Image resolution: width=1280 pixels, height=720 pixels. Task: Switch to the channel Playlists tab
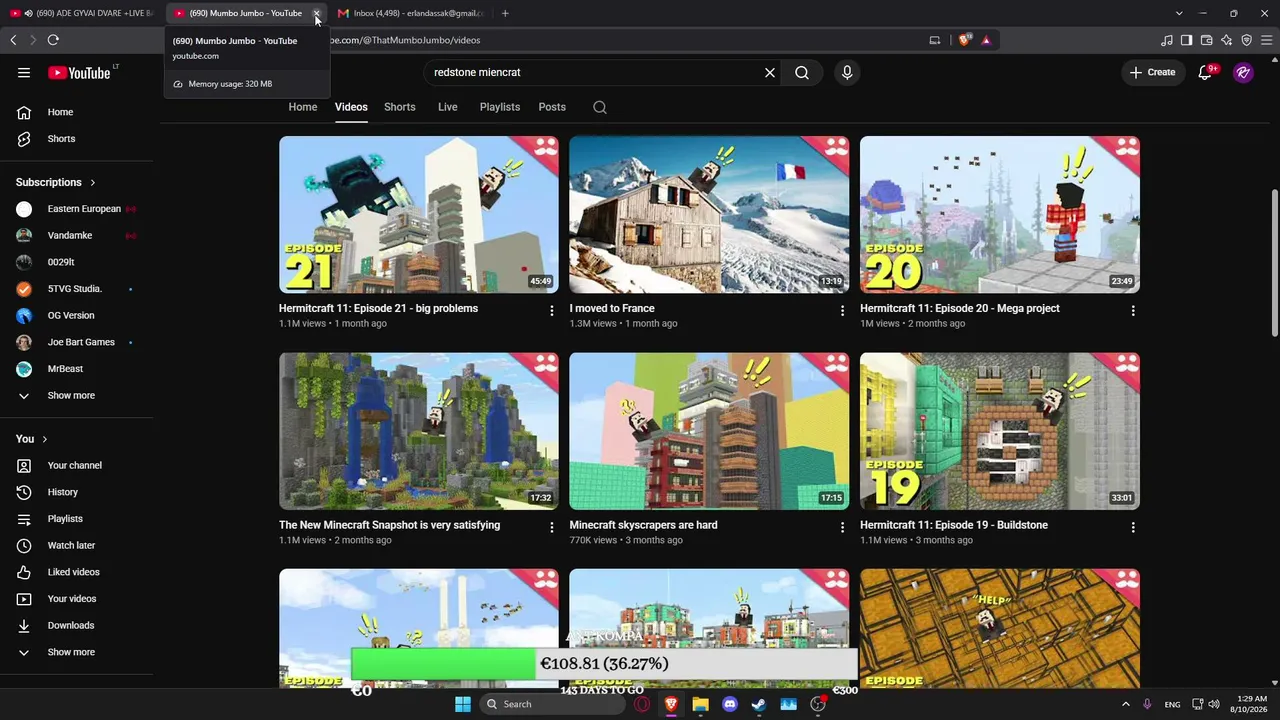[500, 107]
